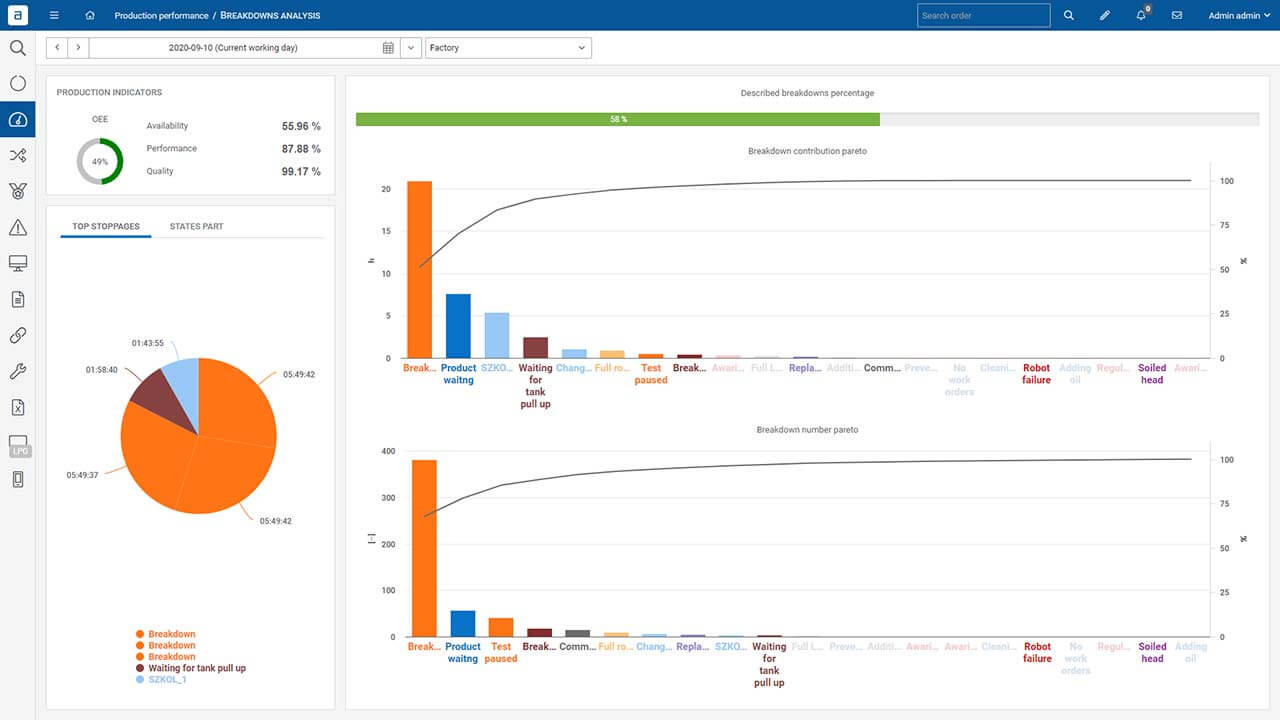Open the wrench maintenance sidebar icon

[x=17, y=372]
